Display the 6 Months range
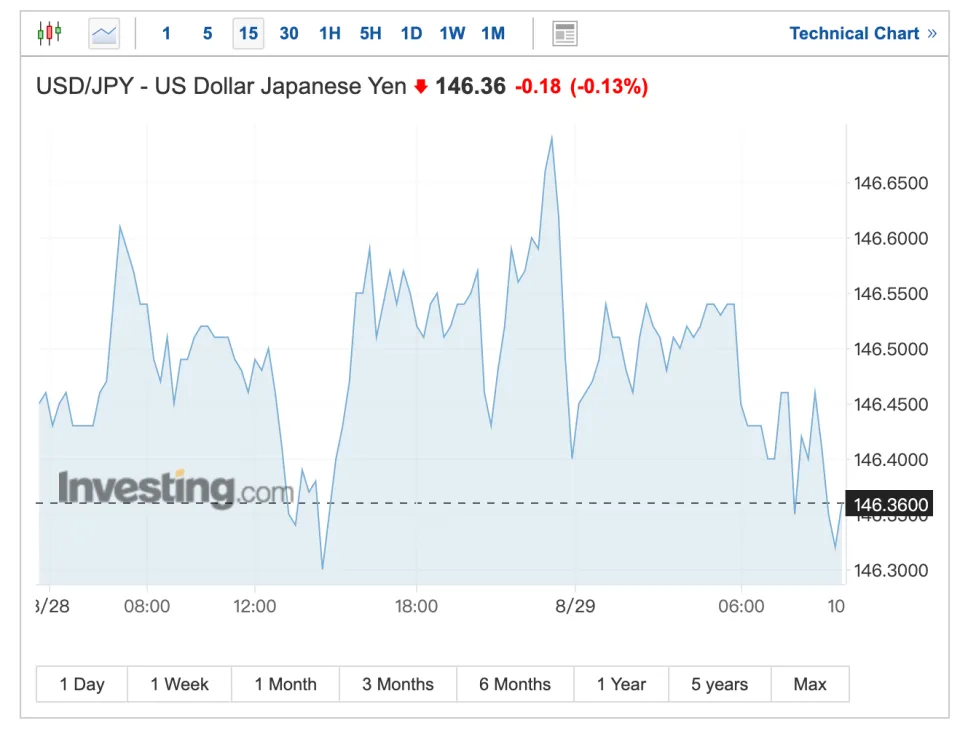Screen dimensions: 960x731 (x=515, y=684)
